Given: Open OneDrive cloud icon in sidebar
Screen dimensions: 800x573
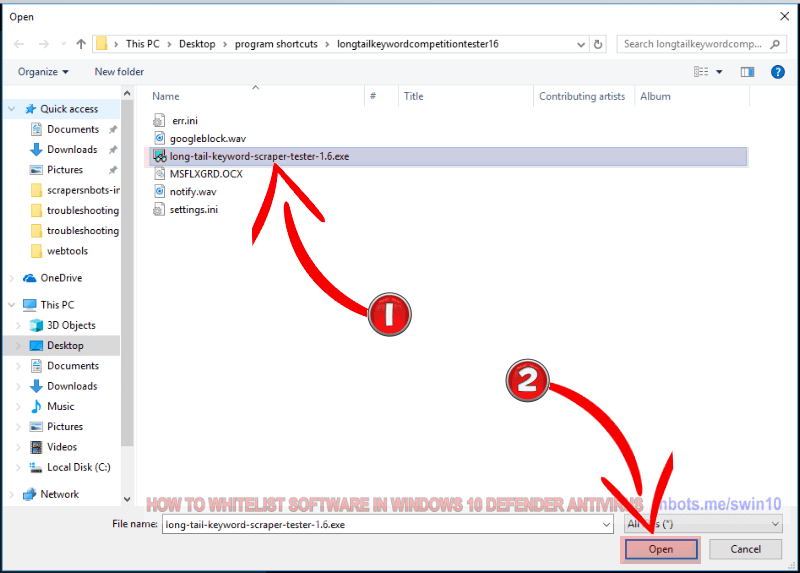Looking at the screenshot, I should coord(30,278).
